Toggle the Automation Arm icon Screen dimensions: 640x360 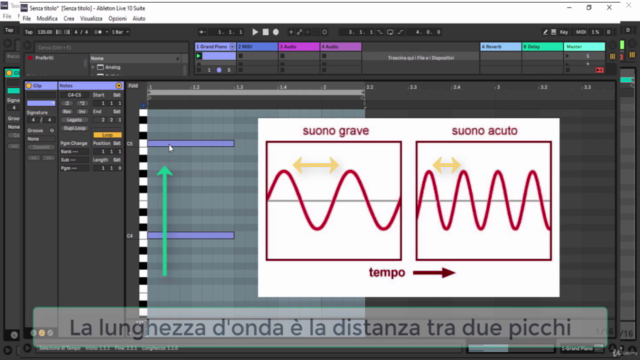[x=300, y=32]
